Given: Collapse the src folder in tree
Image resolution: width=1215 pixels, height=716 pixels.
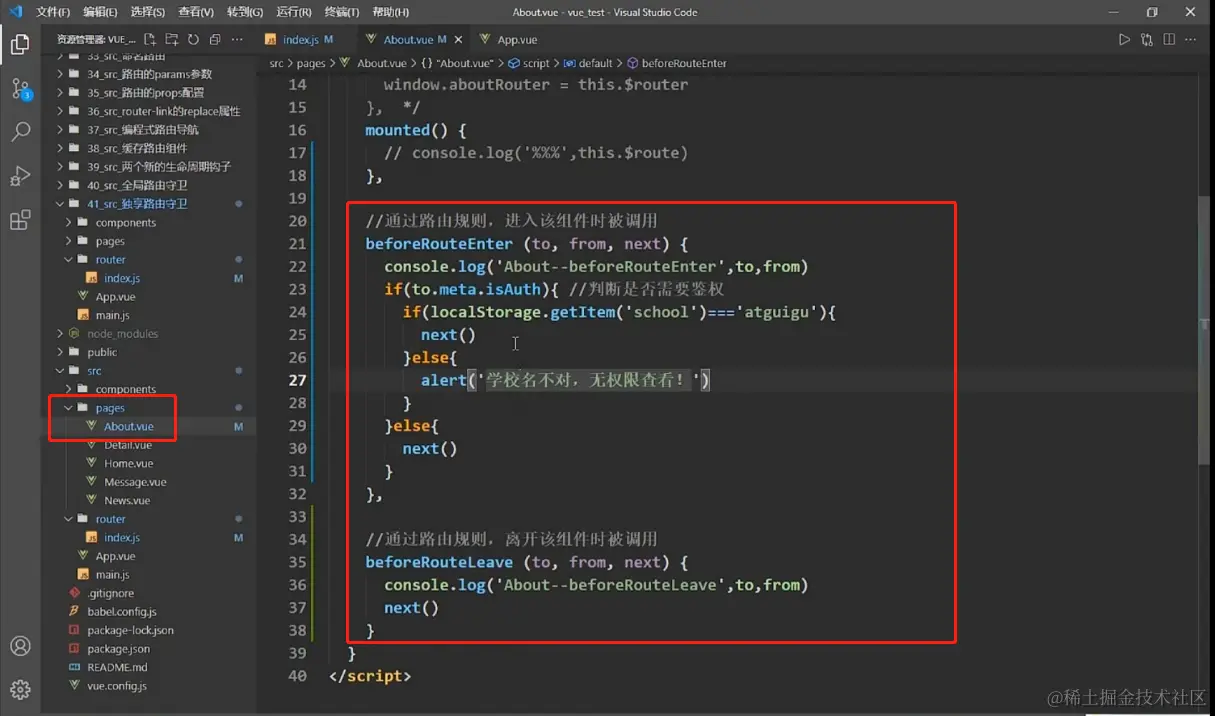Looking at the screenshot, I should (94, 371).
